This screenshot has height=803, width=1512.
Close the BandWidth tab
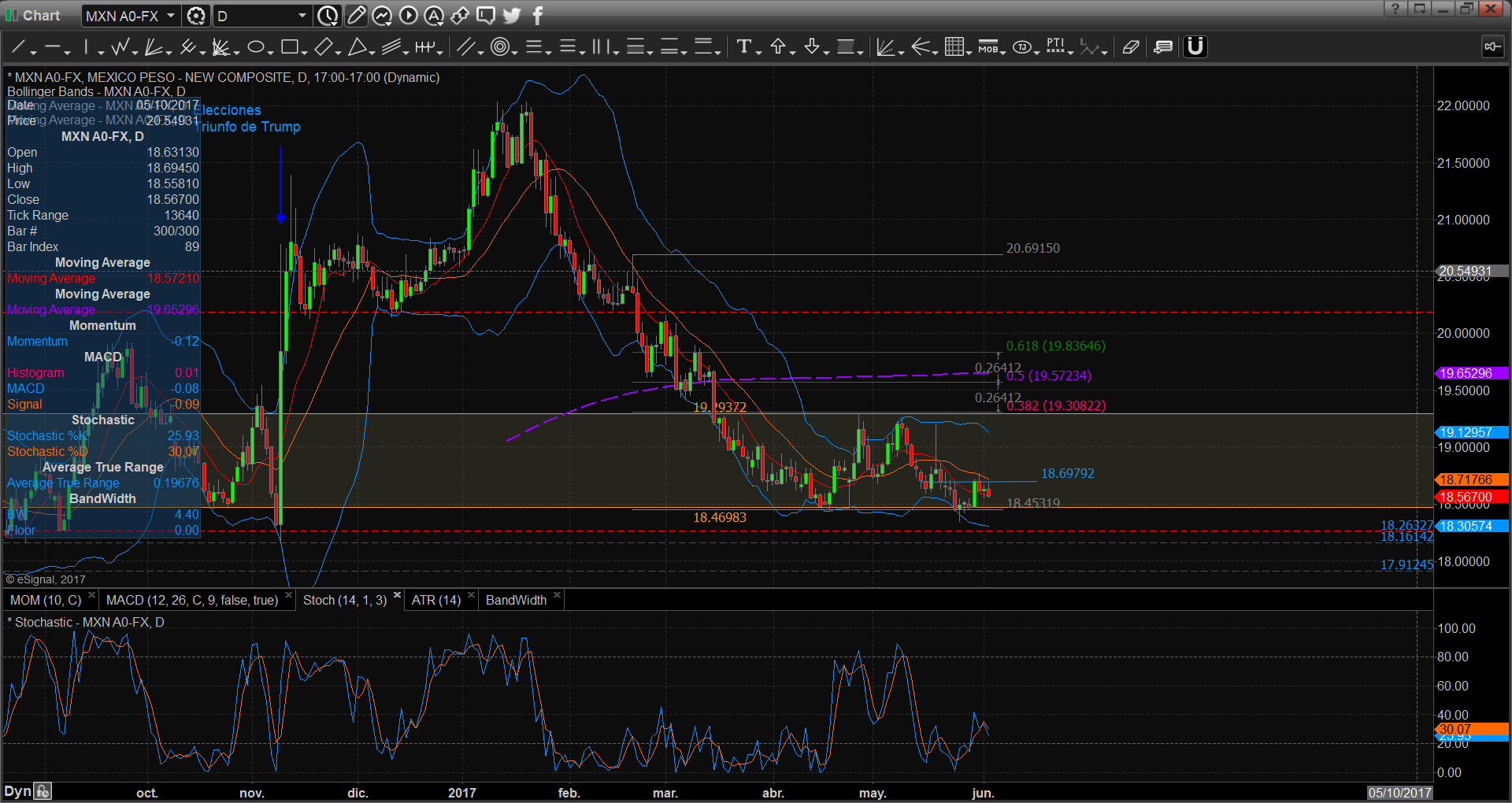(557, 595)
